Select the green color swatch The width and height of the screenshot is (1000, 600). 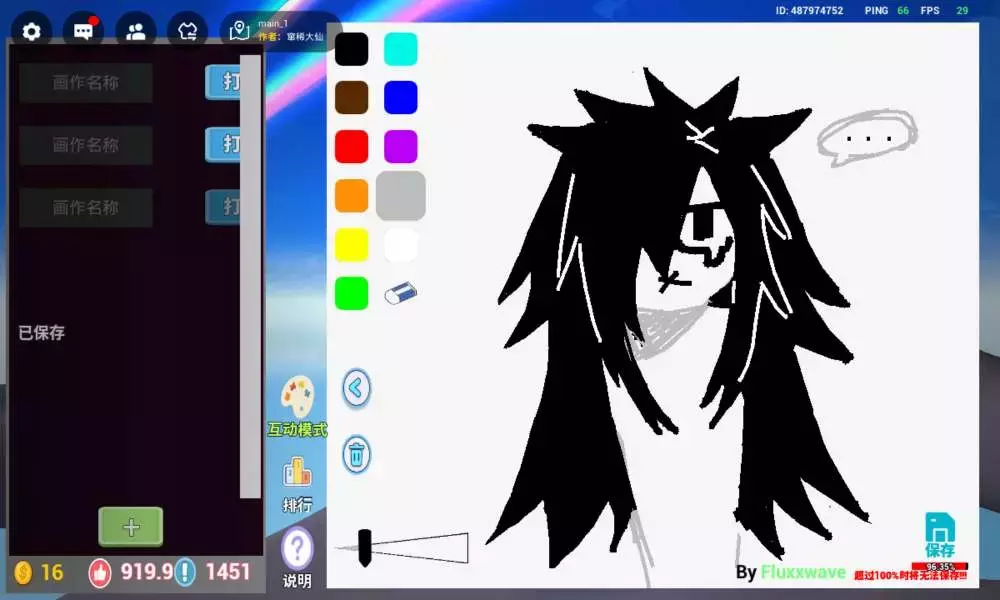tap(351, 293)
